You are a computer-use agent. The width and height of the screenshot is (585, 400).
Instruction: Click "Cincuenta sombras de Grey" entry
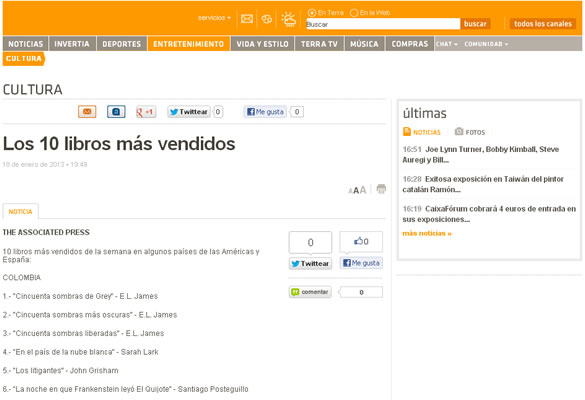[80, 296]
